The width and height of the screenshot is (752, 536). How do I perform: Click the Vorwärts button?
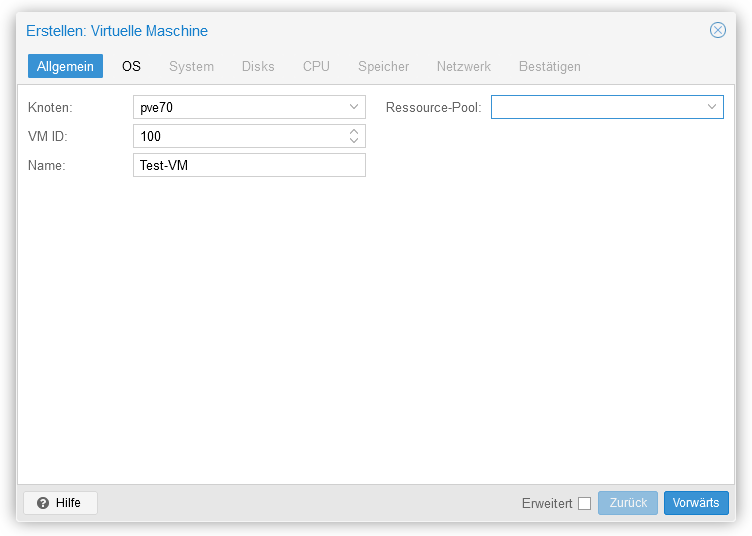(696, 503)
